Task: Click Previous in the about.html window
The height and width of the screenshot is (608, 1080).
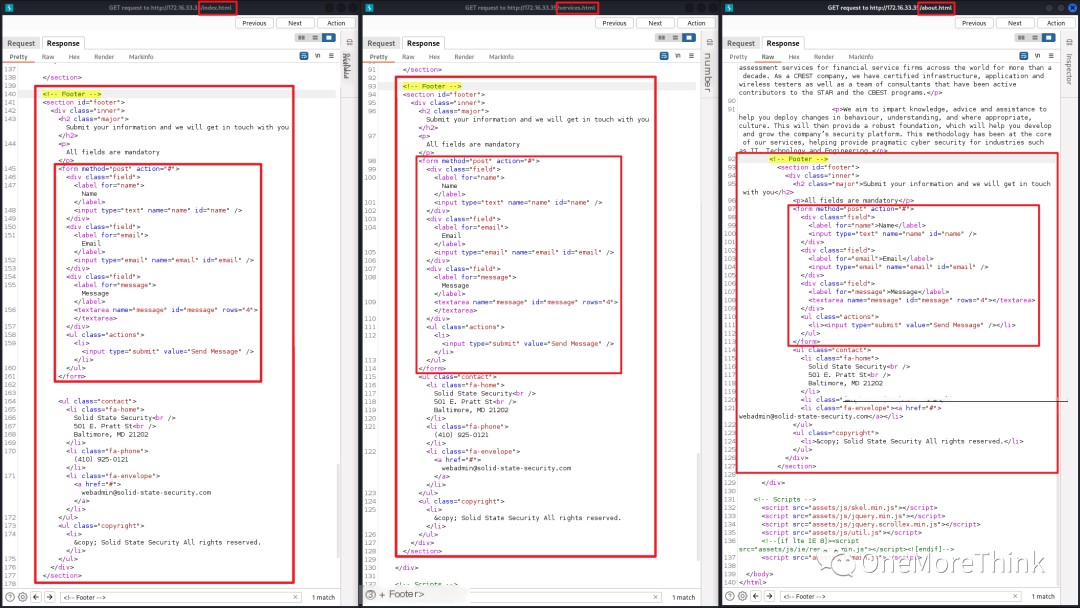Action: (x=974, y=23)
